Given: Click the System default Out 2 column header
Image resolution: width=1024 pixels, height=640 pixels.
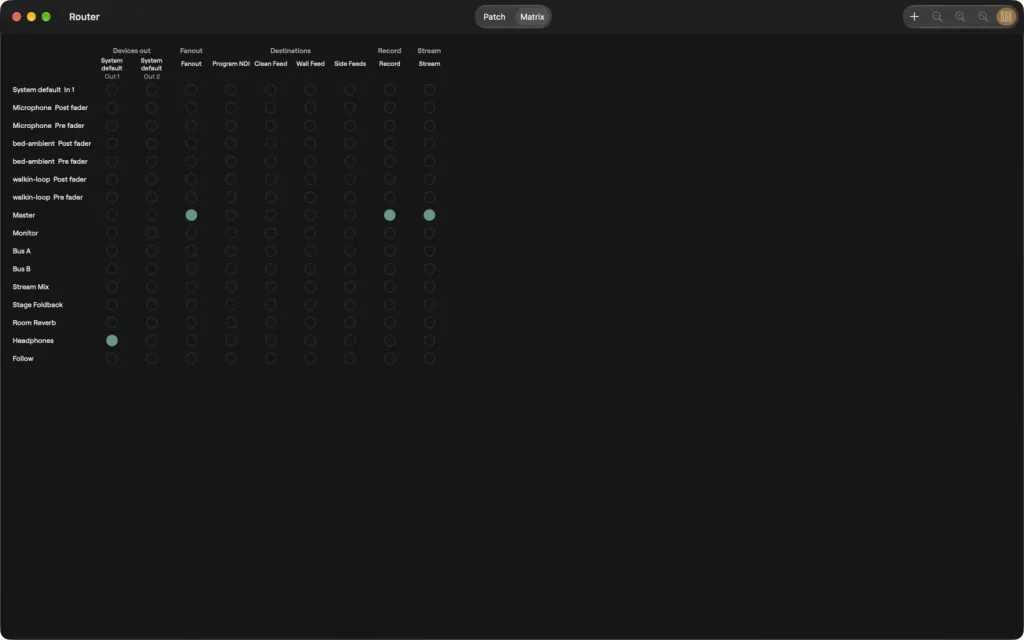Looking at the screenshot, I should click(152, 68).
